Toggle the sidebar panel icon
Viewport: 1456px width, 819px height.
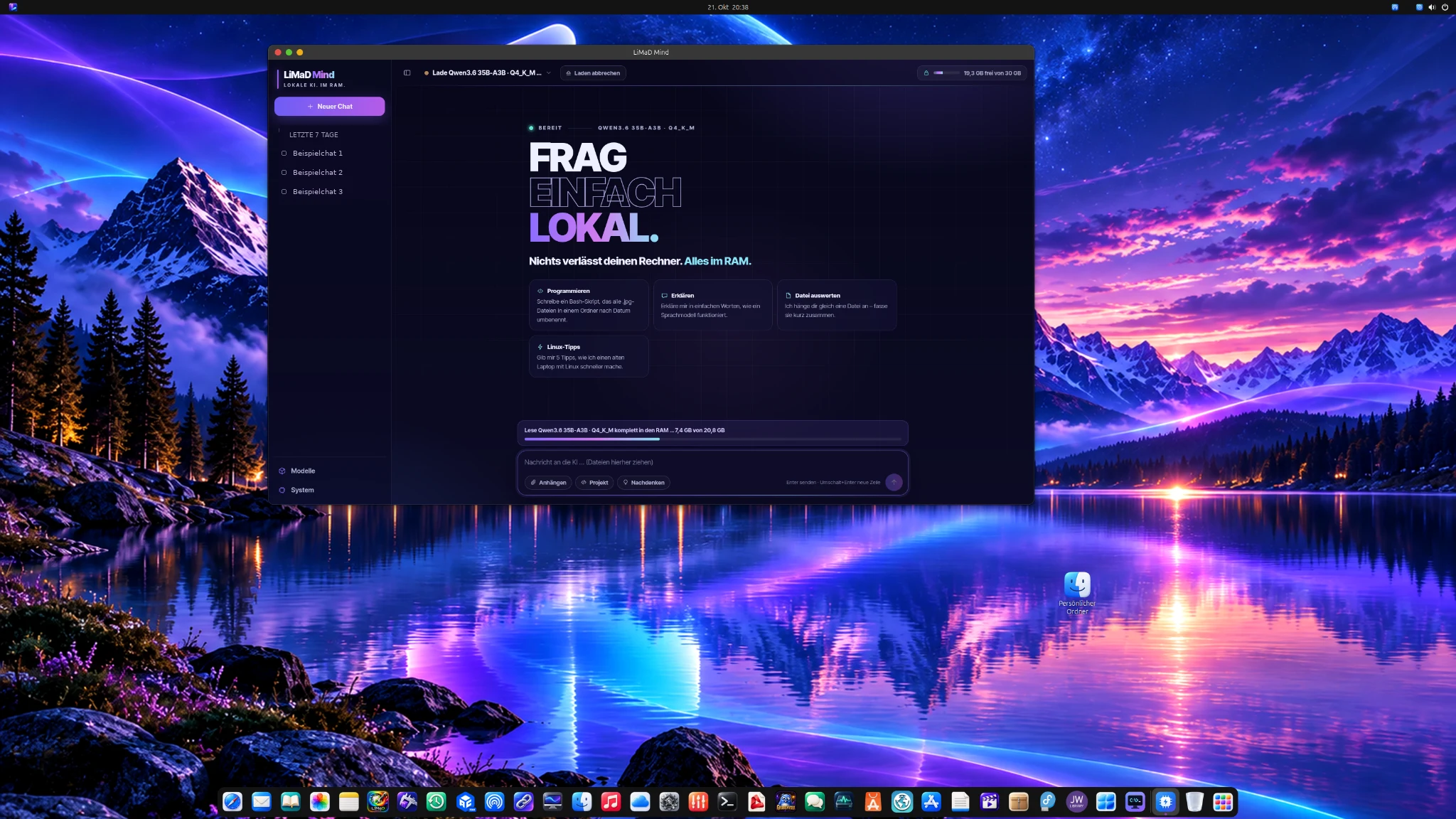407,73
